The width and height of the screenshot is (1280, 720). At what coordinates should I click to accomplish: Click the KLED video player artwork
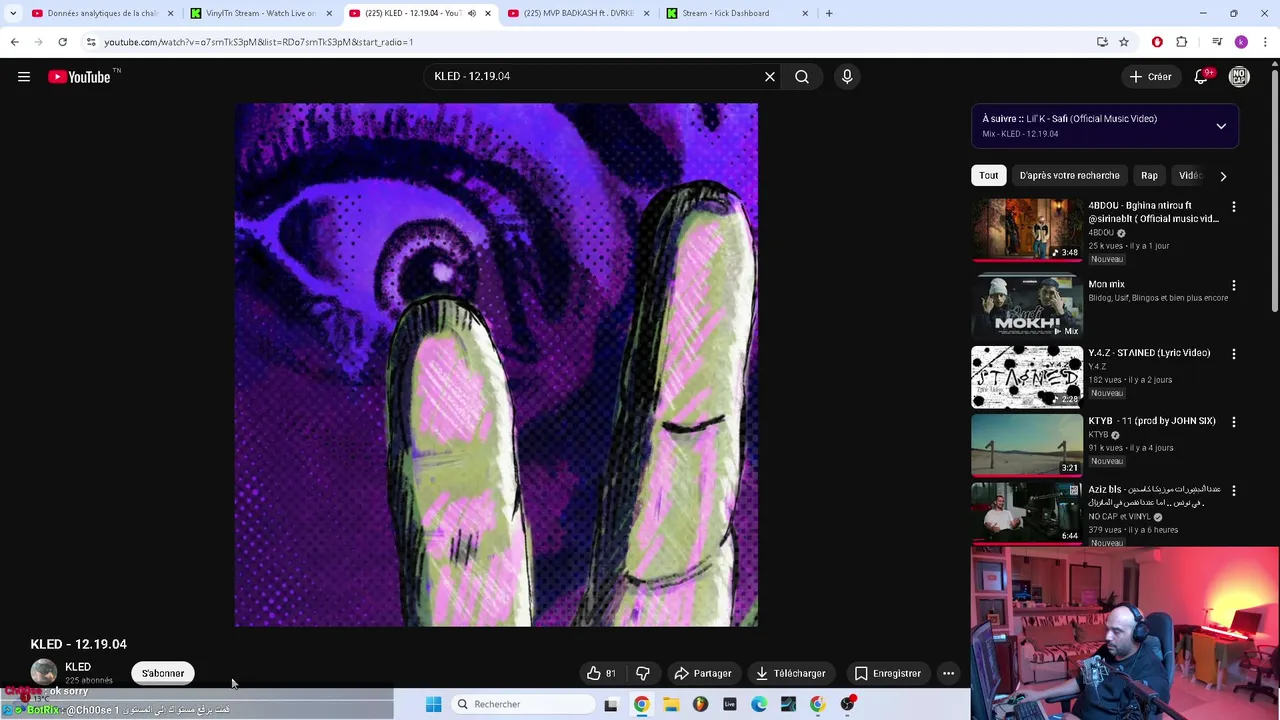tap(496, 365)
